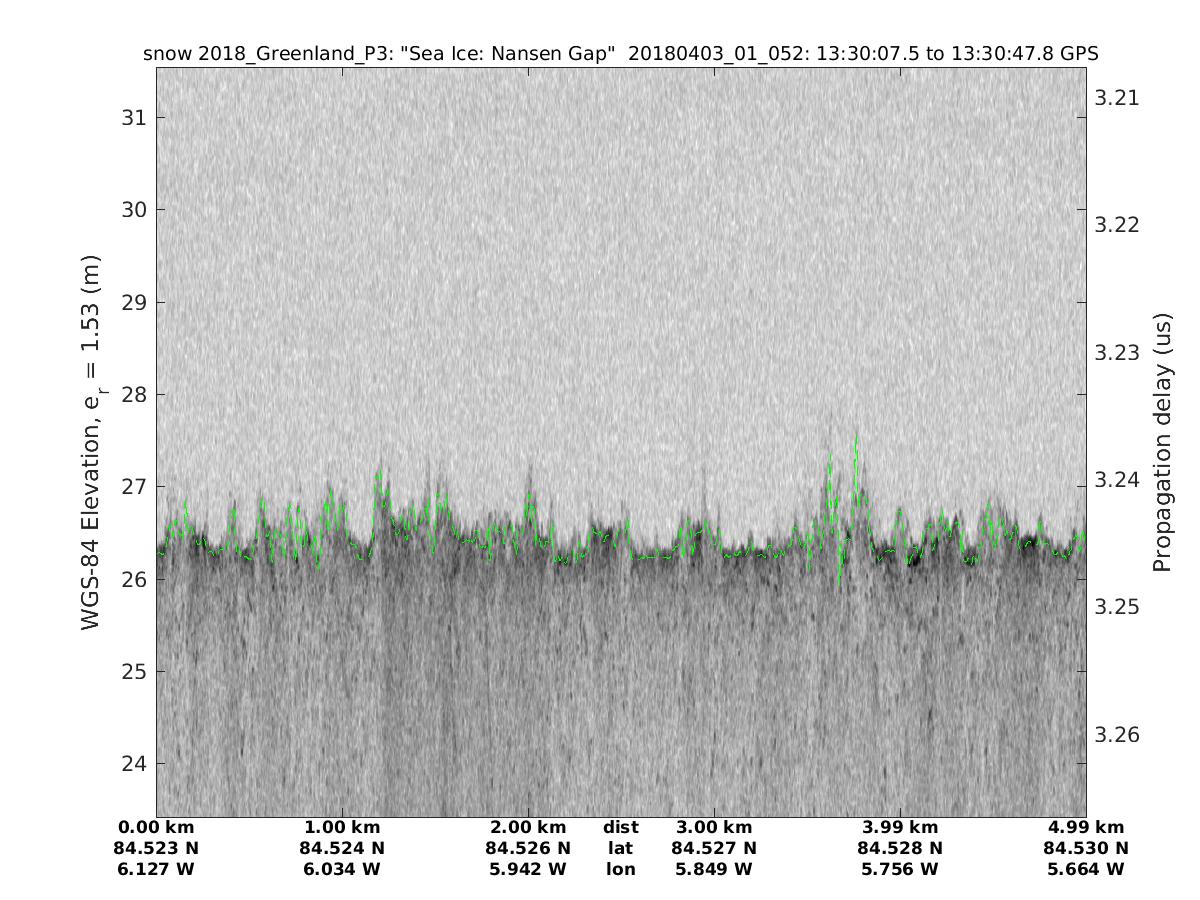Click the 31 elevation tick label
The height and width of the screenshot is (900, 1200).
133,118
